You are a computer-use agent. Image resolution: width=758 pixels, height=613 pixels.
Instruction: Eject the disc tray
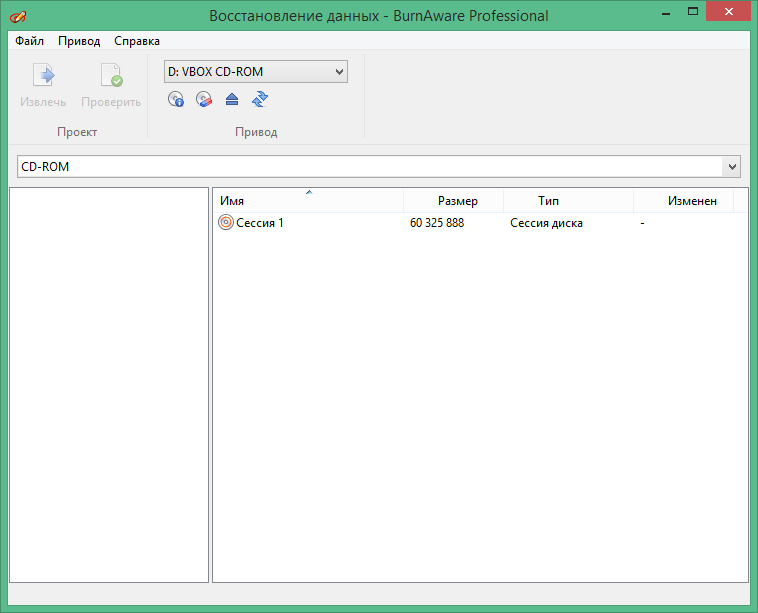[x=232, y=99]
